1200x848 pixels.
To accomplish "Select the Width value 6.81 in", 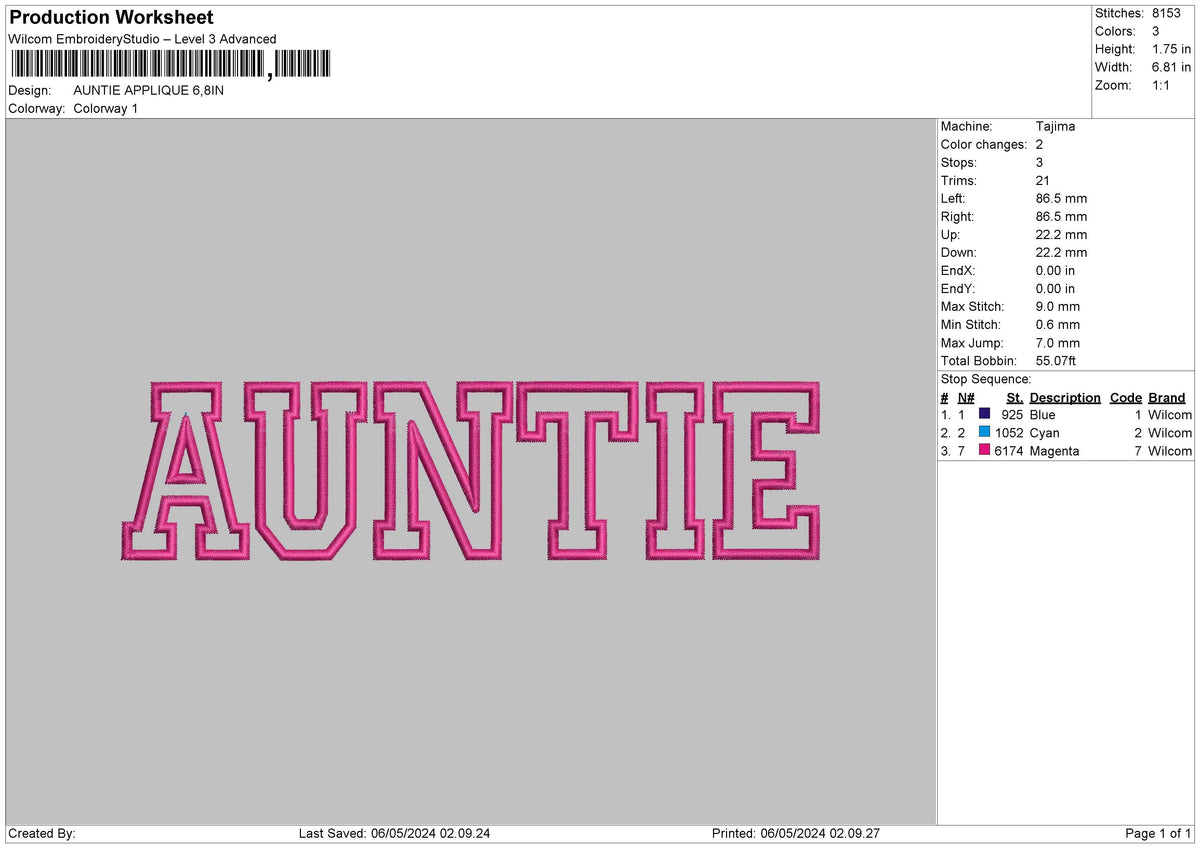I will (x=1172, y=67).
